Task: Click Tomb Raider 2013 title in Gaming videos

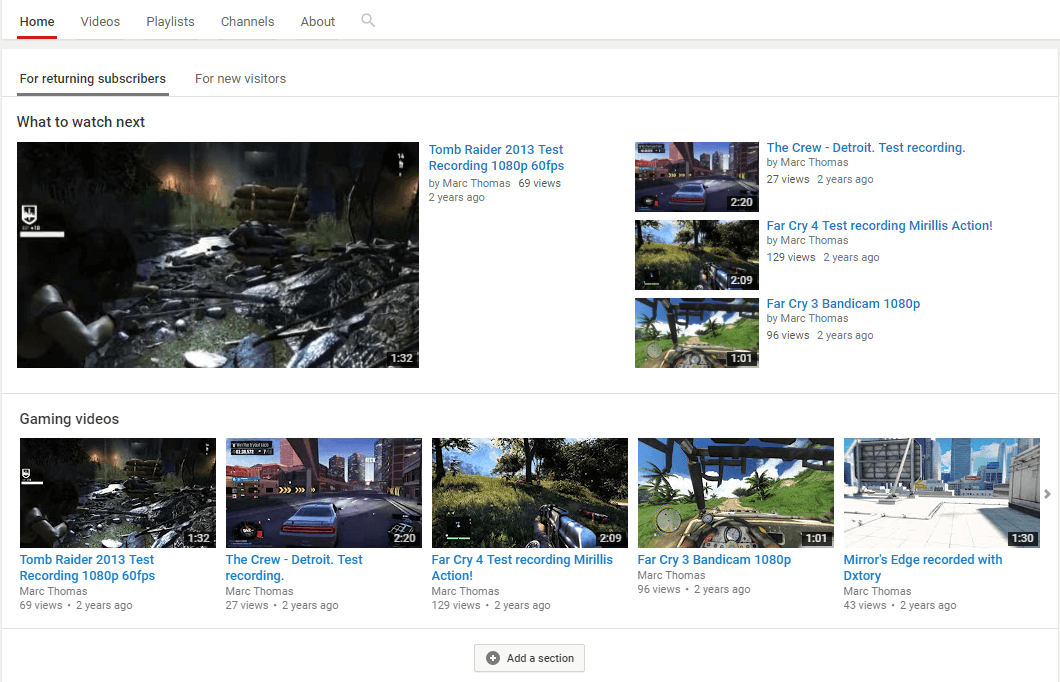Action: coord(87,568)
